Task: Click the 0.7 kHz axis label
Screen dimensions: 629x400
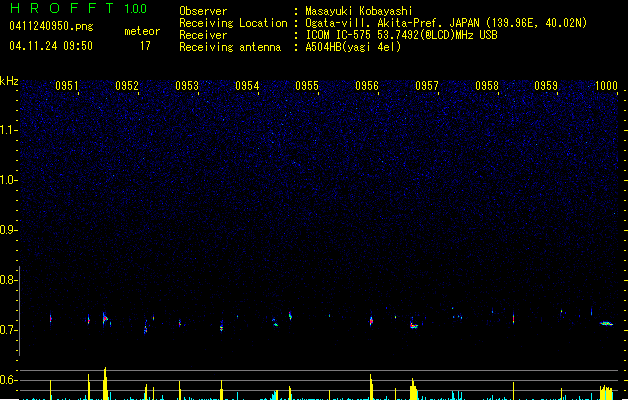Action: click(9, 330)
